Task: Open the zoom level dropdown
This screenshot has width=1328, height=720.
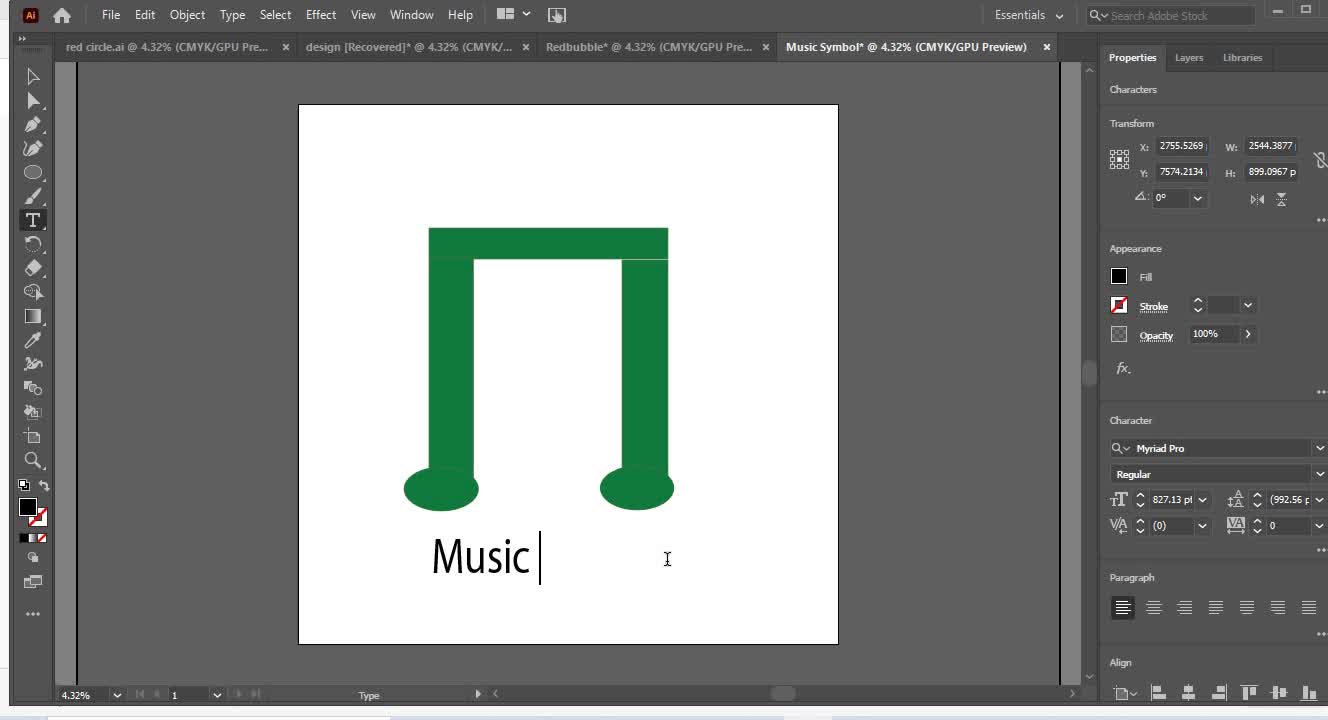Action: [x=117, y=695]
